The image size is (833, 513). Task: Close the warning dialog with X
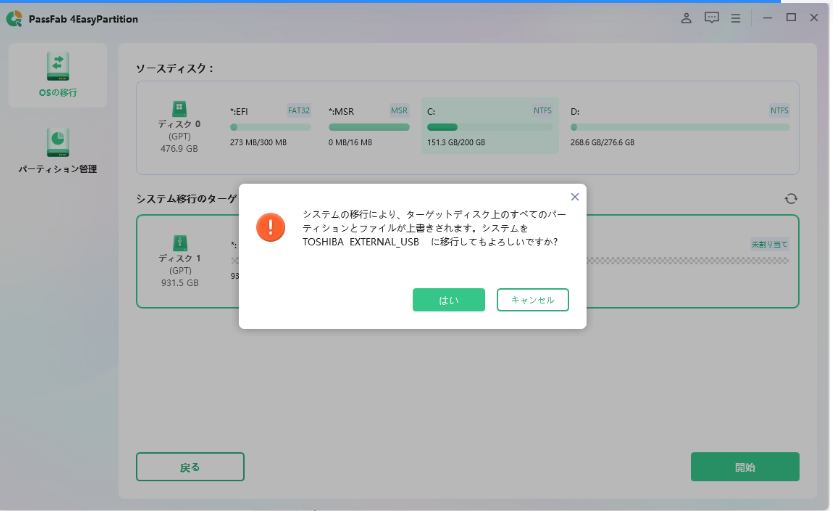(x=574, y=196)
